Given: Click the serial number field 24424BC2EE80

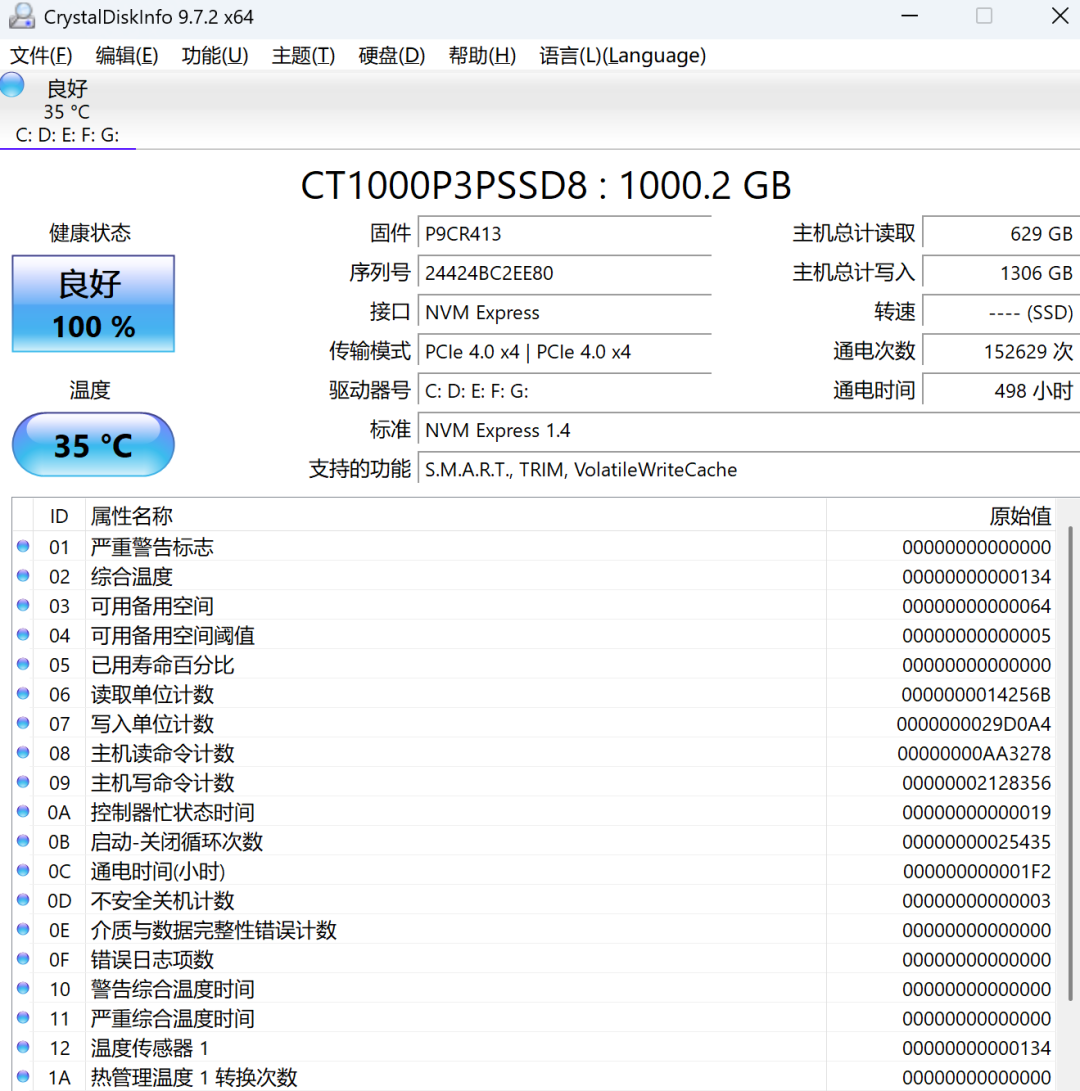Looking at the screenshot, I should (x=564, y=273).
